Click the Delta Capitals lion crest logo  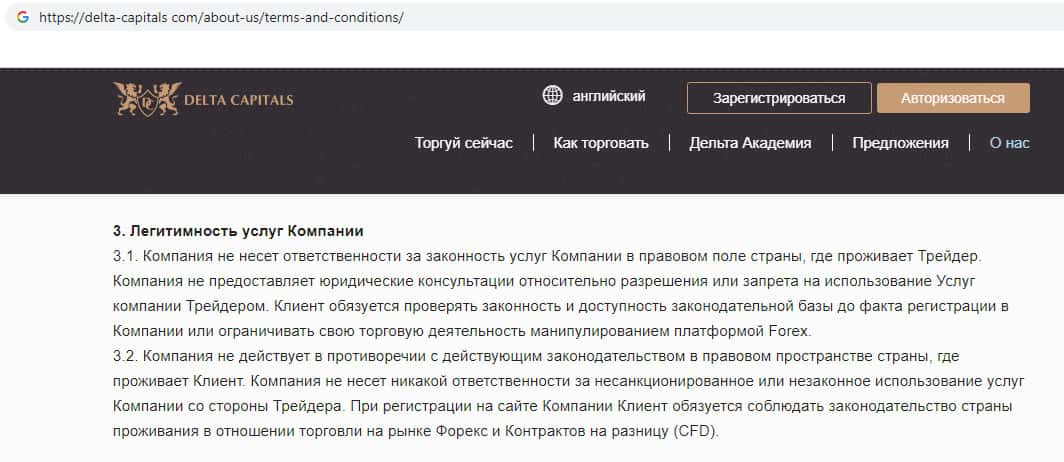point(145,98)
